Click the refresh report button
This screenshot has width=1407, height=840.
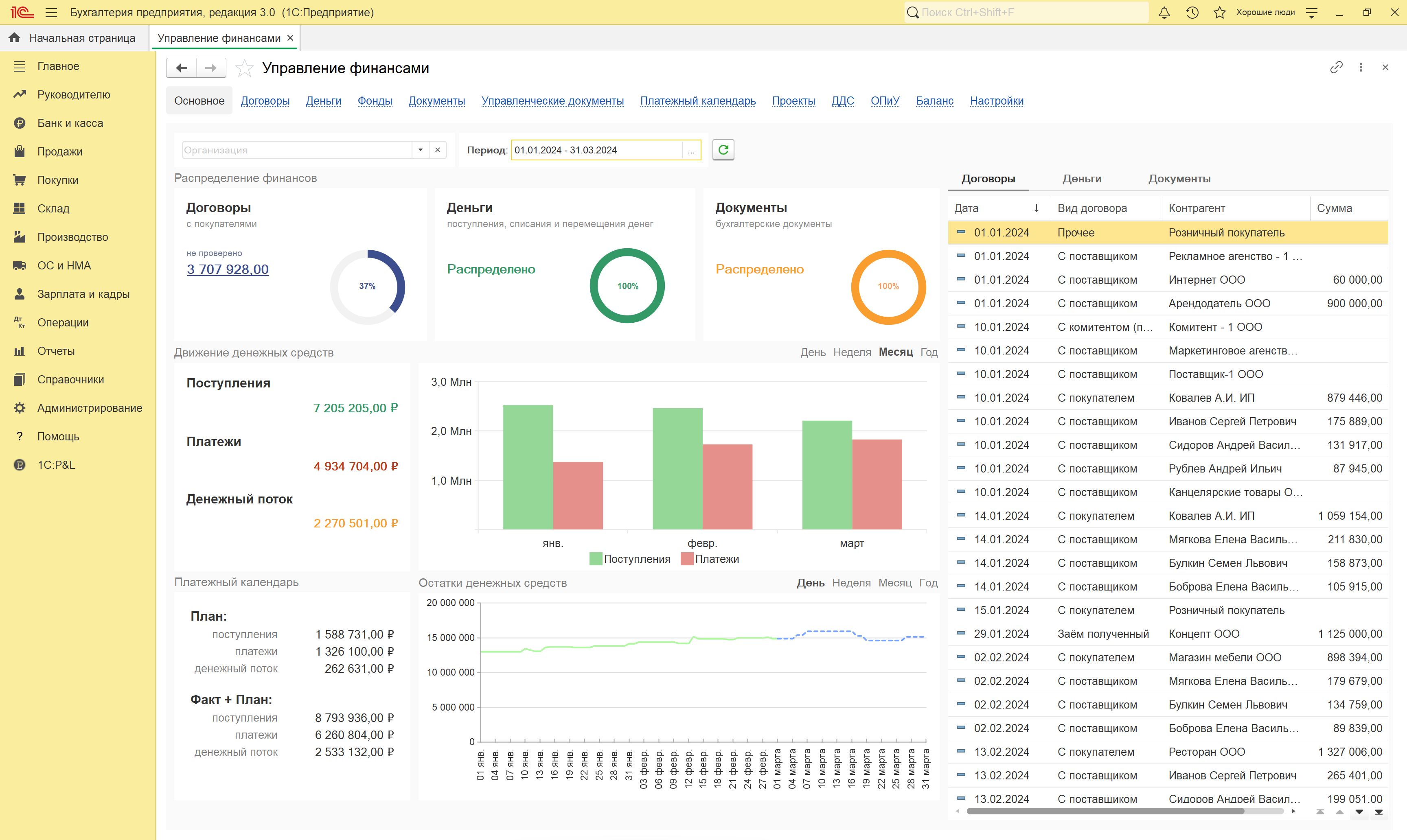pyautogui.click(x=723, y=150)
